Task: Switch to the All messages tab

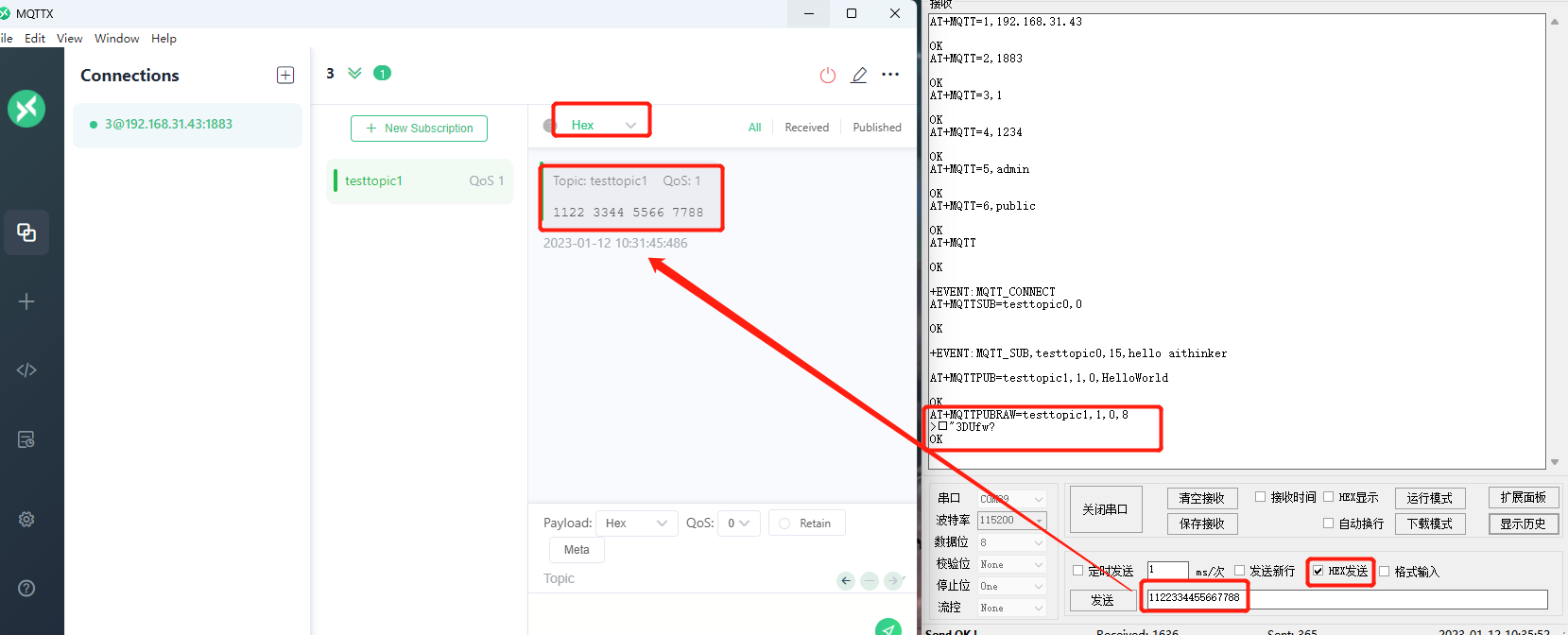Action: [754, 128]
